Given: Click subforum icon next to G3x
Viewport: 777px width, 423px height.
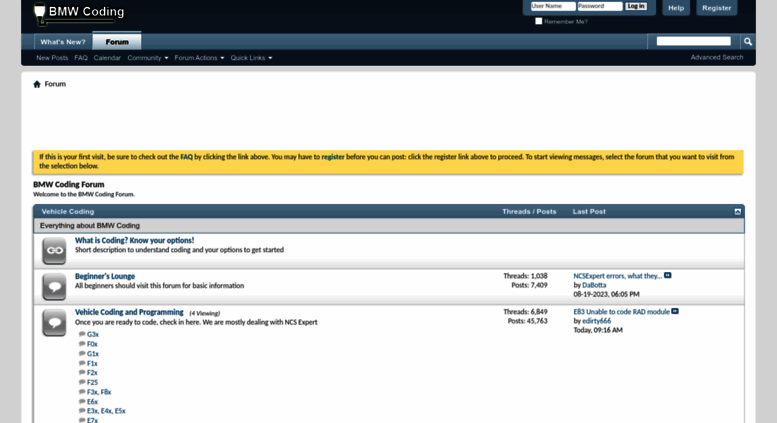Looking at the screenshot, I should click(x=82, y=334).
